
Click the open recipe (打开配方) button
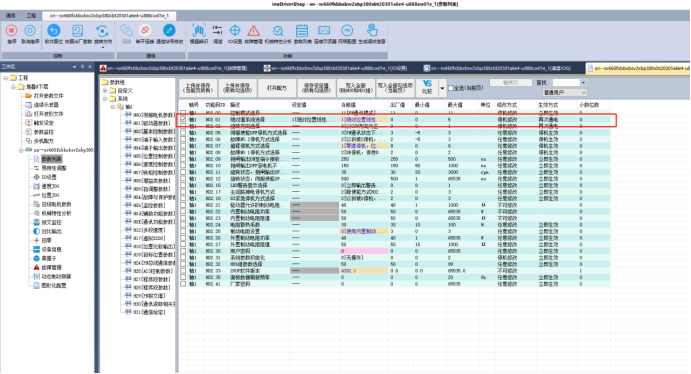click(277, 88)
